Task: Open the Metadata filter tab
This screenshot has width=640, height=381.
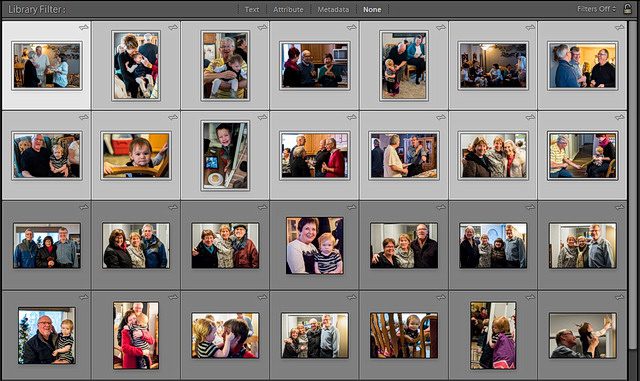Action: (x=333, y=9)
